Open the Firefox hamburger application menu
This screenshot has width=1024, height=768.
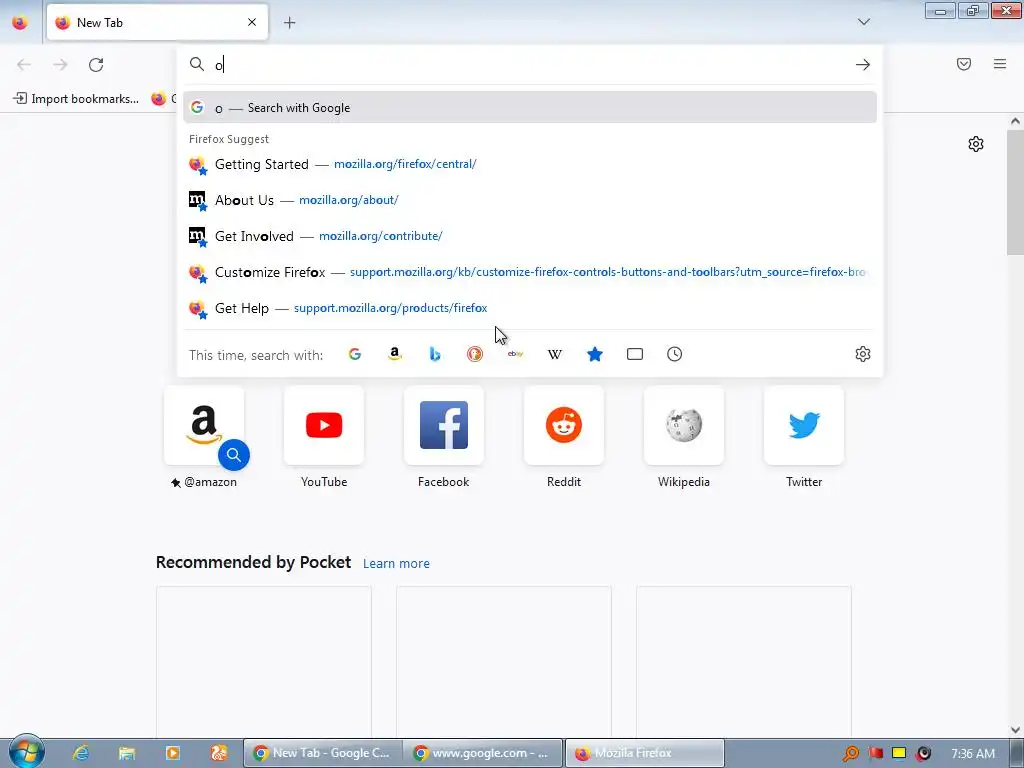point(1000,64)
